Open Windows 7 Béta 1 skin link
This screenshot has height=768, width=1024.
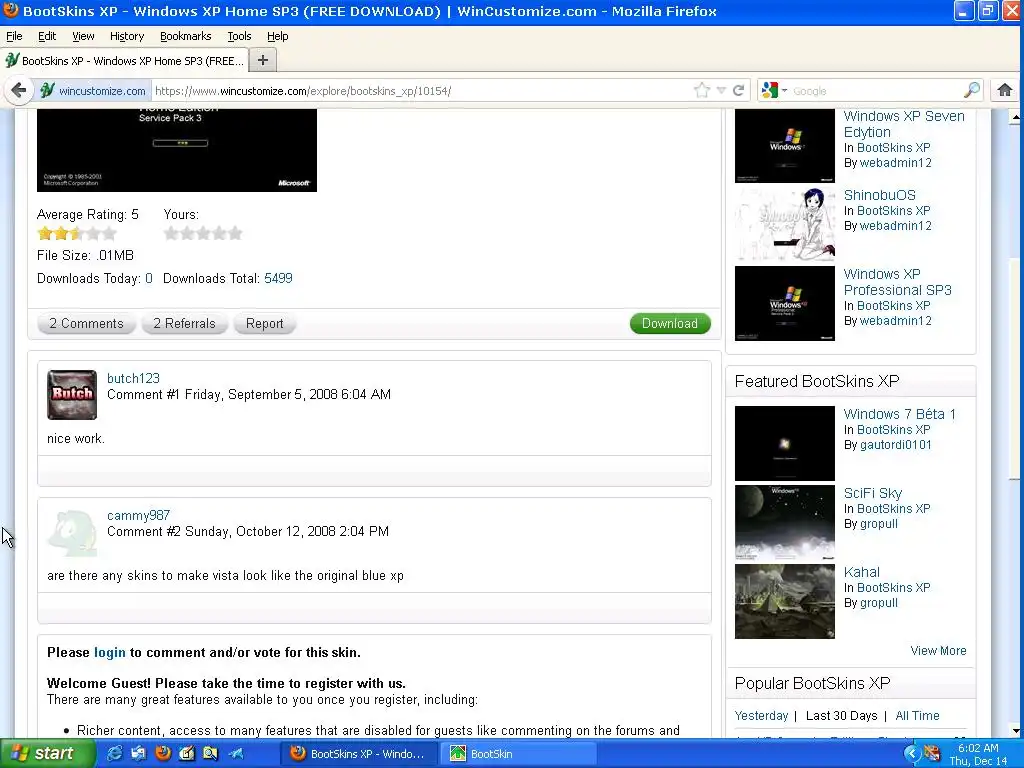pyautogui.click(x=899, y=414)
